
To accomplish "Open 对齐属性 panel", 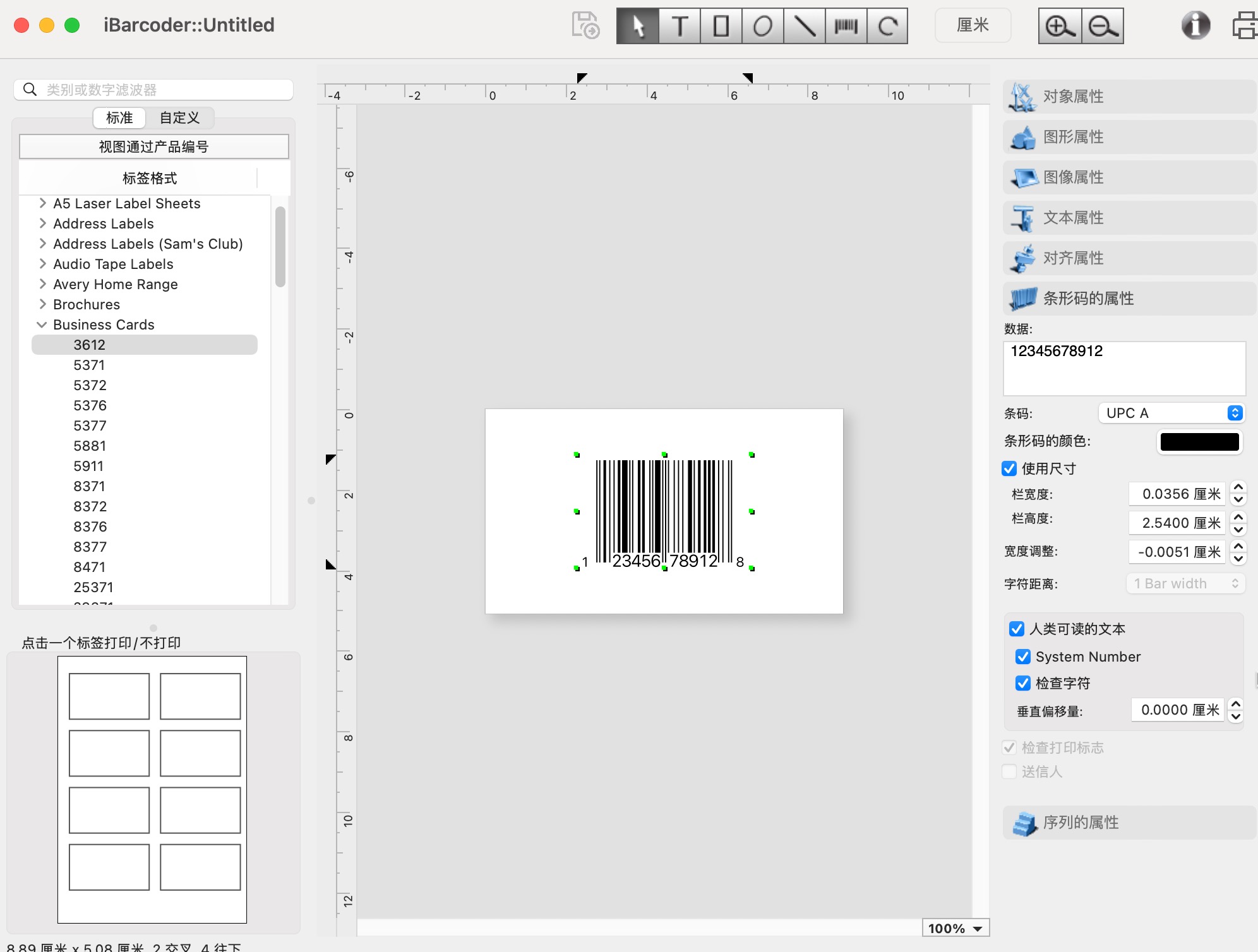I will pyautogui.click(x=1129, y=258).
